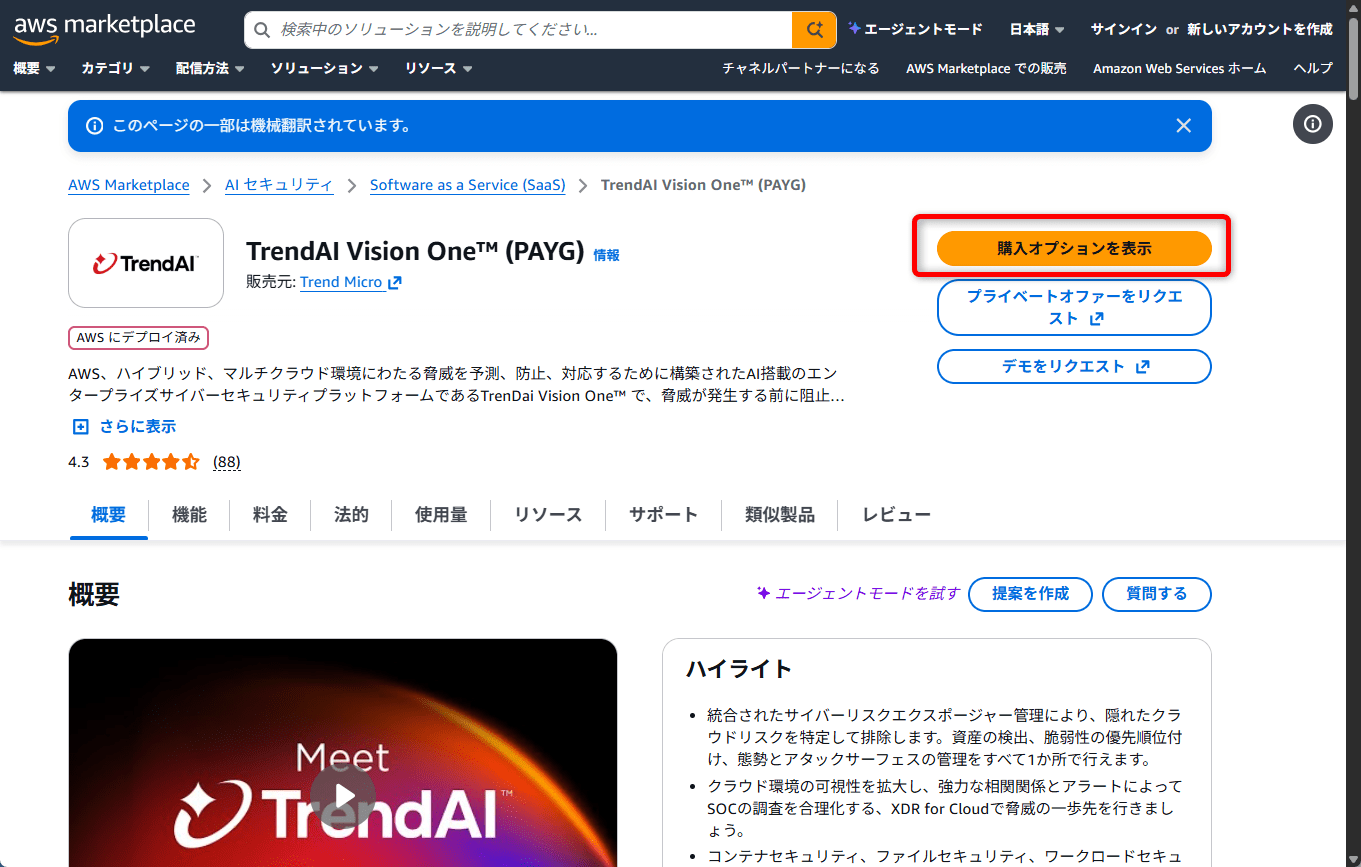Viewport: 1361px width, 867px height.
Task: Open Amazon Web Services ホーム link
Action: pos(1179,69)
